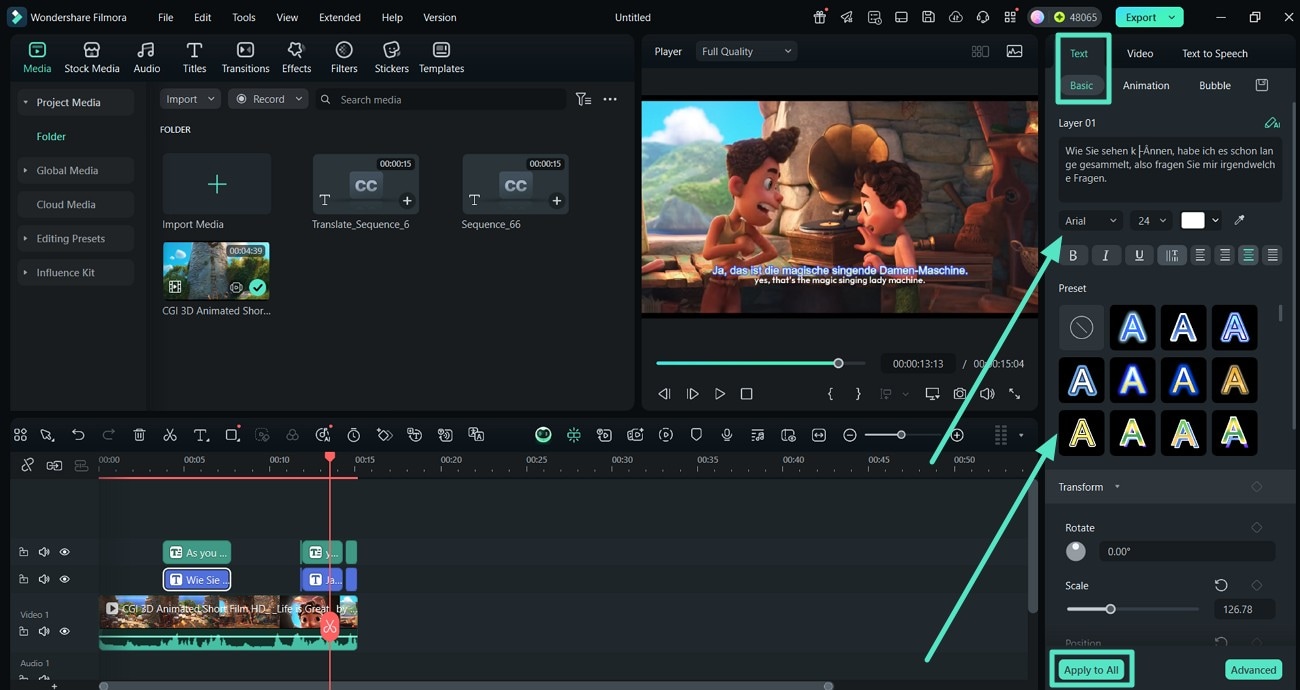Open the Stickers library
Viewport: 1300px width, 690px height.
391,58
